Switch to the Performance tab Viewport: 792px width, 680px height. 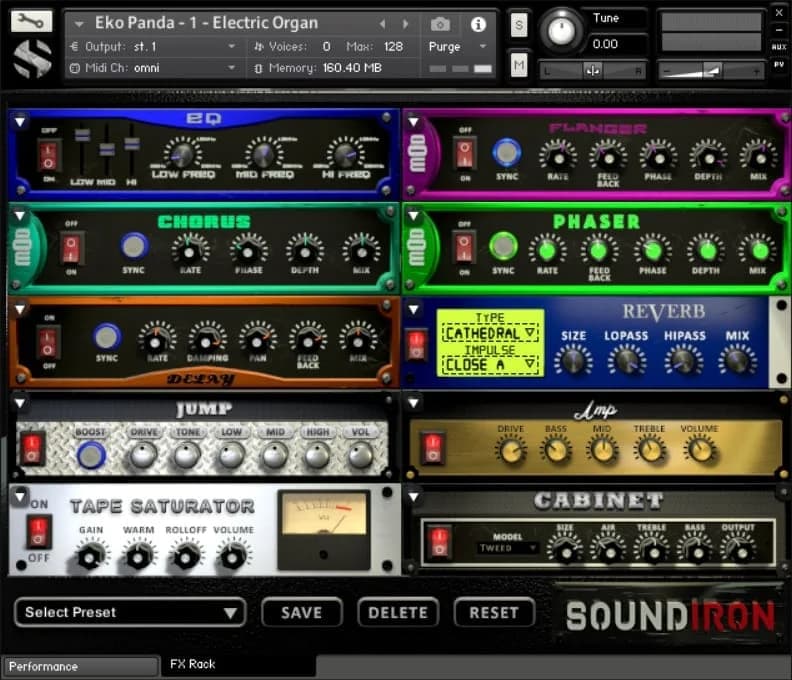80,666
